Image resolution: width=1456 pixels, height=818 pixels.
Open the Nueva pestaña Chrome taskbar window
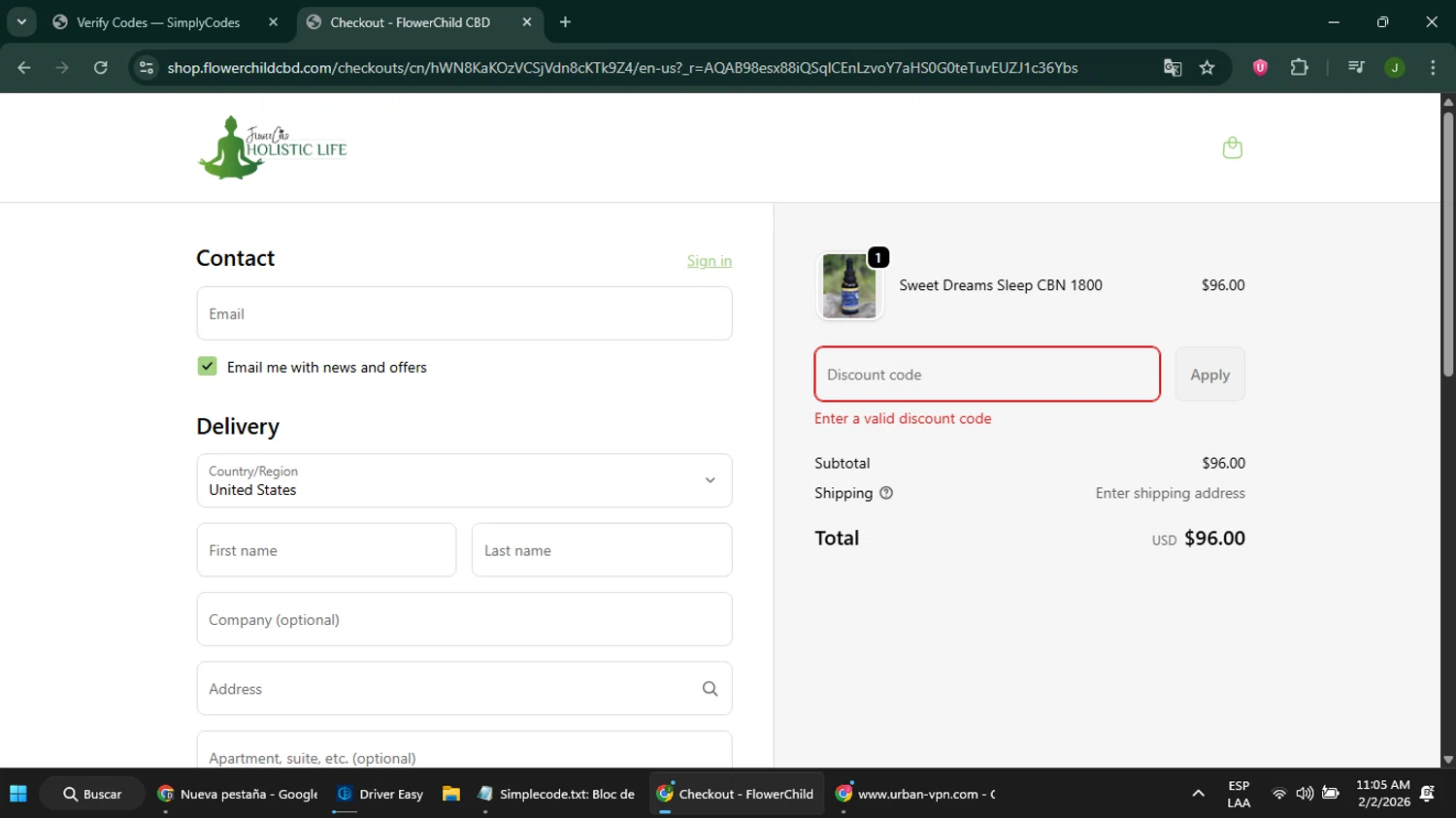238,794
